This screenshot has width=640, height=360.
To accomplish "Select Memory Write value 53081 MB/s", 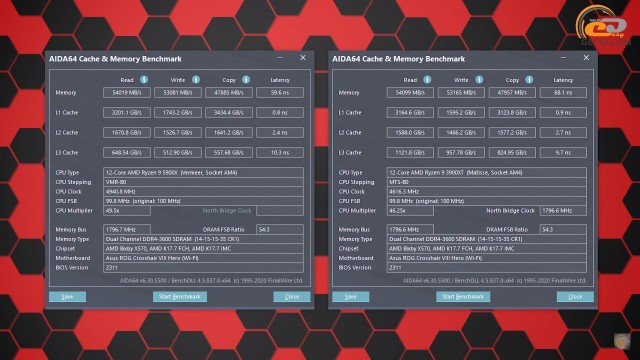I will point(178,93).
